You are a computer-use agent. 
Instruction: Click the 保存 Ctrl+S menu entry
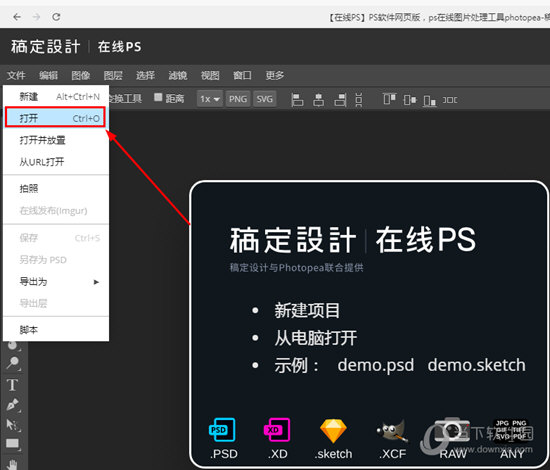coord(56,238)
